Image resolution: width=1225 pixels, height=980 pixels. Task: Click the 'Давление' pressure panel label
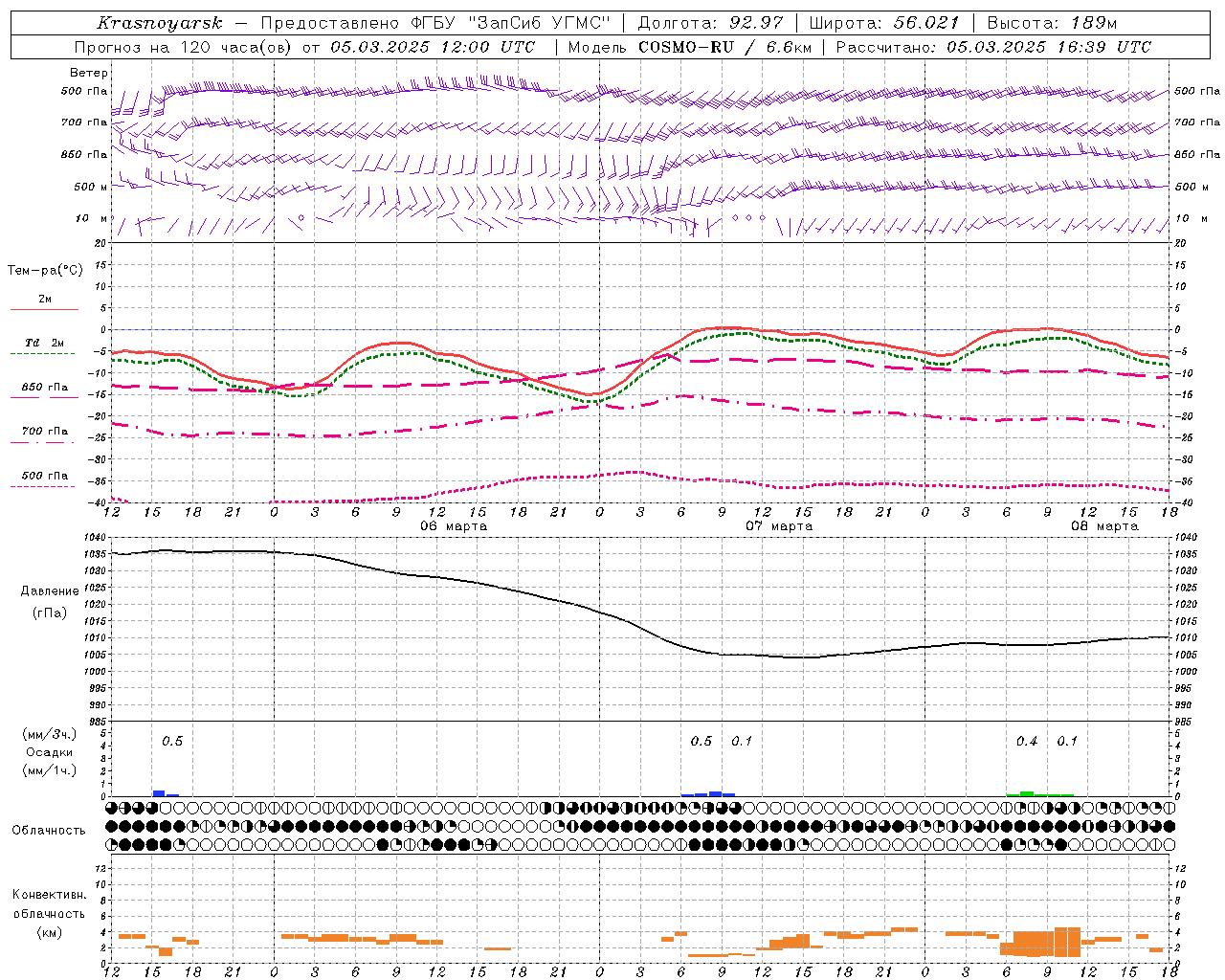(50, 591)
